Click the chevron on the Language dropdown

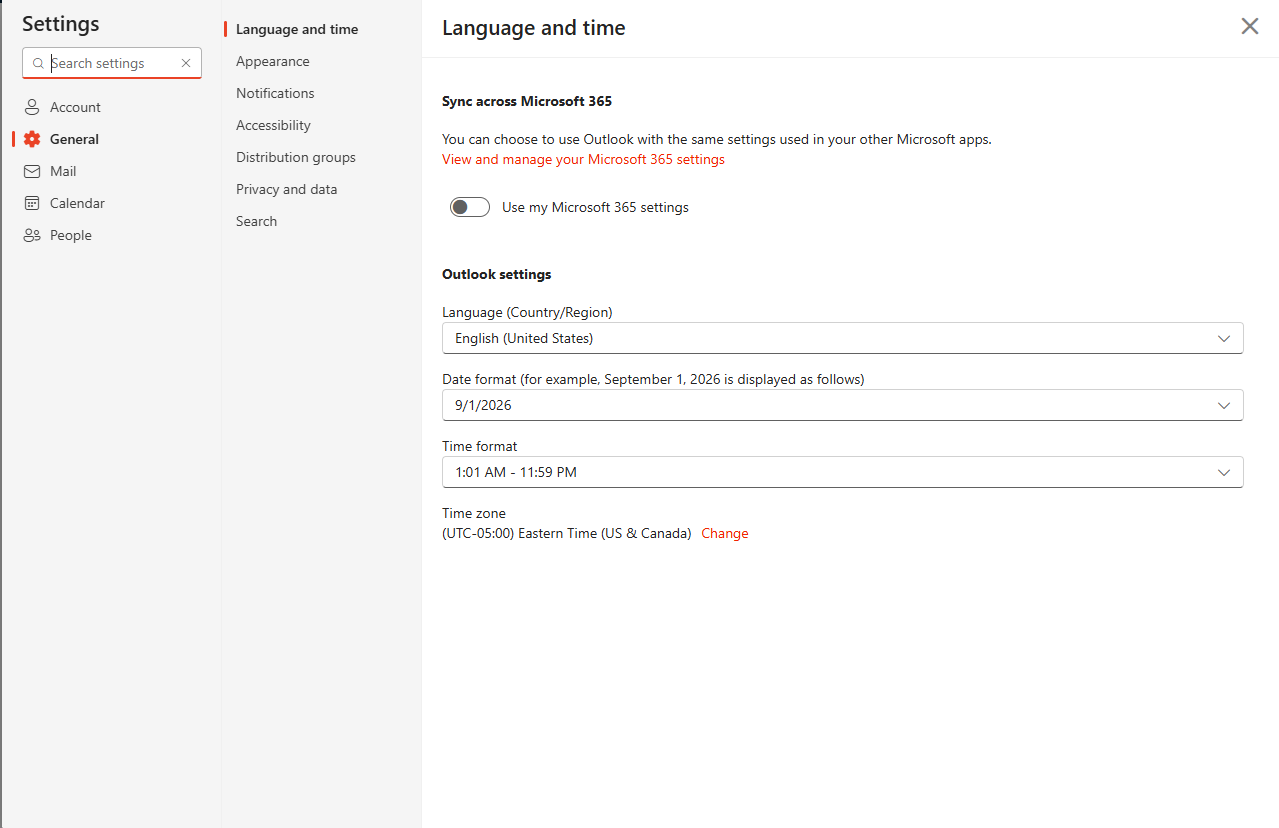[1224, 338]
